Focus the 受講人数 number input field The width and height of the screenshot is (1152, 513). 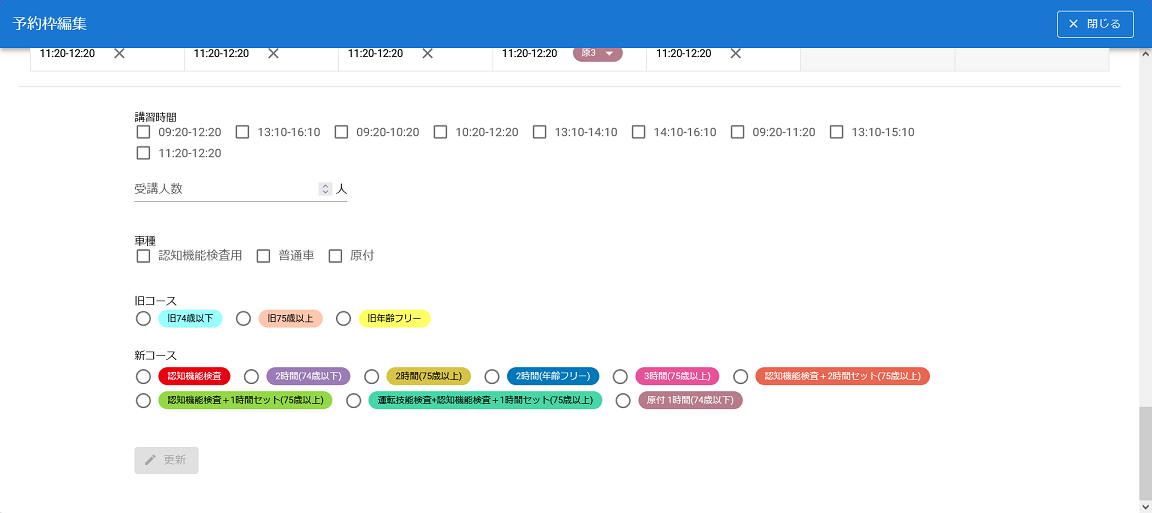pyautogui.click(x=225, y=189)
